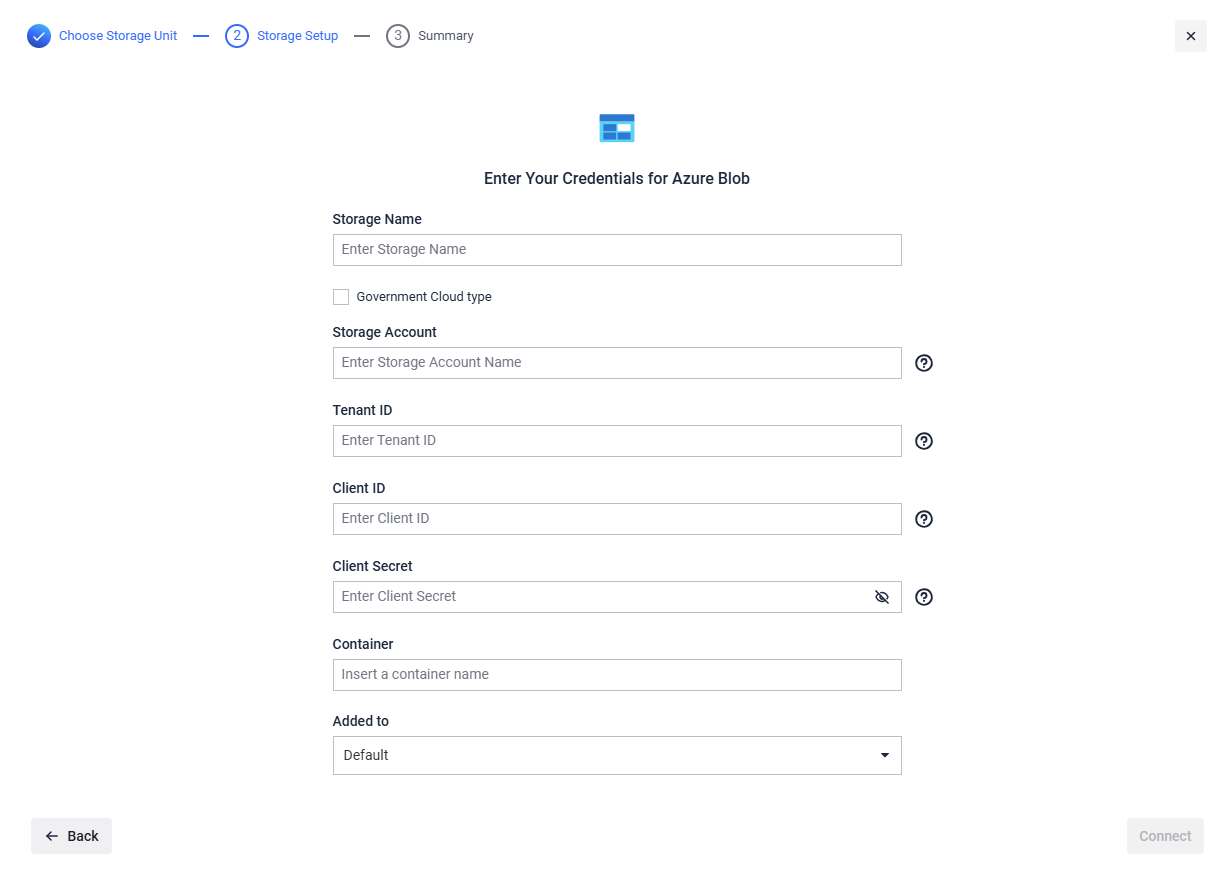1232x881 pixels.
Task: Go to the Choose Storage Unit step
Action: click(118, 36)
